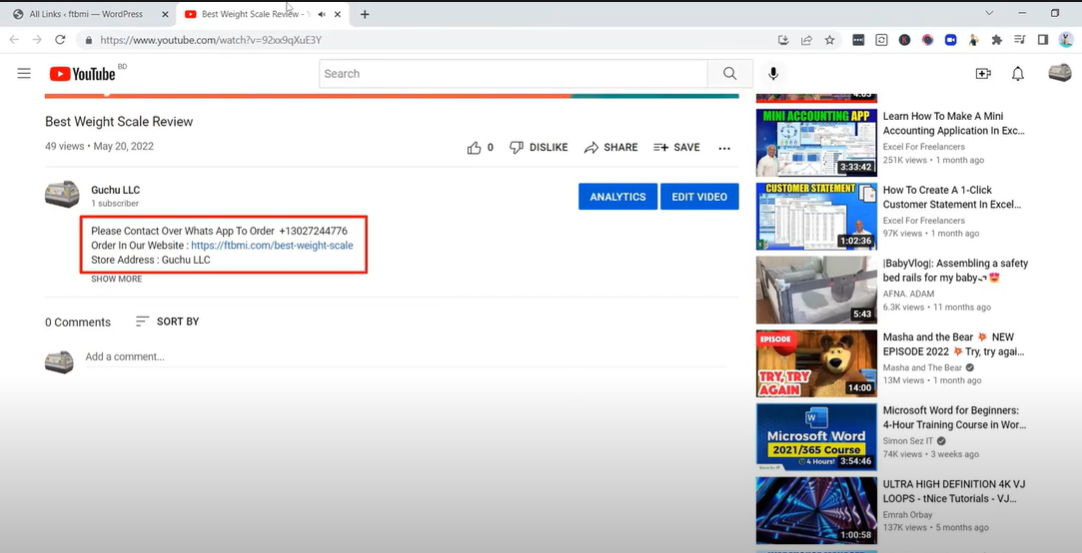Focus the YouTube search box
This screenshot has height=553, width=1082.
[x=513, y=73]
